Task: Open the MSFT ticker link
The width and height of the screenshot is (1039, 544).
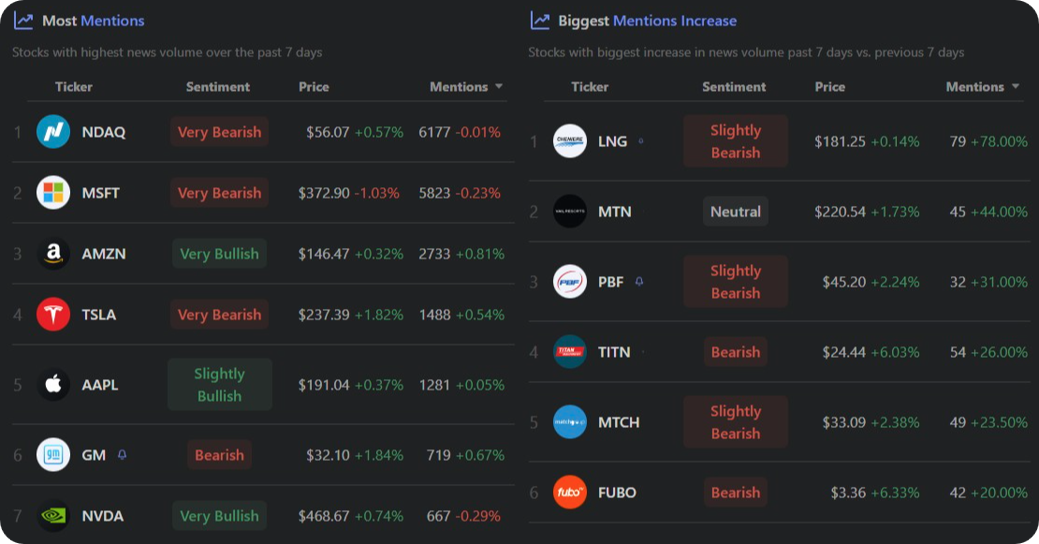Action: 101,193
